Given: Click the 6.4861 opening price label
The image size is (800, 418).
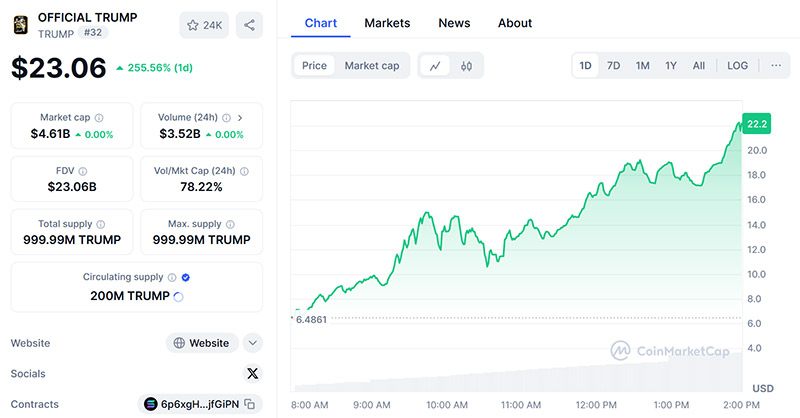Looking at the screenshot, I should (x=311, y=319).
